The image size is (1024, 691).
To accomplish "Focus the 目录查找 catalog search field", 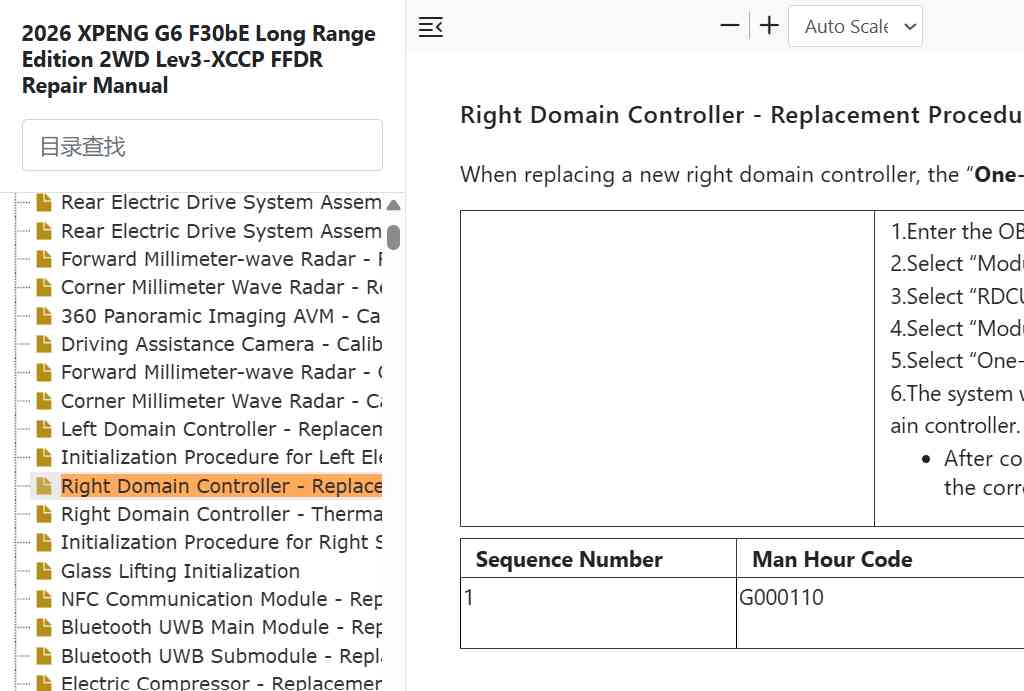I will [x=202, y=145].
